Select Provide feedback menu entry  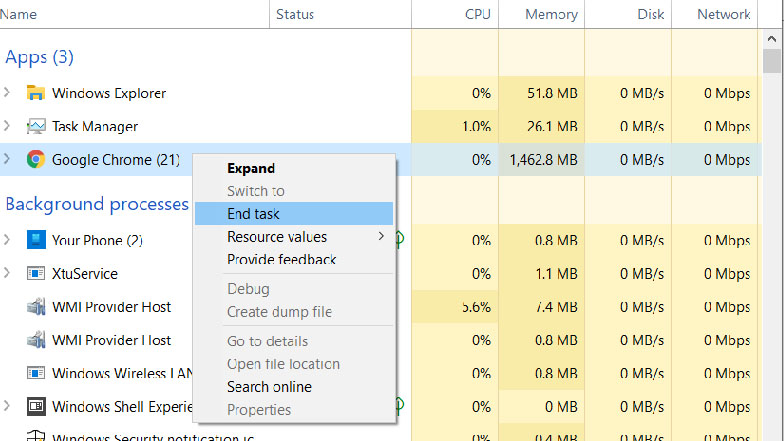pos(294,259)
